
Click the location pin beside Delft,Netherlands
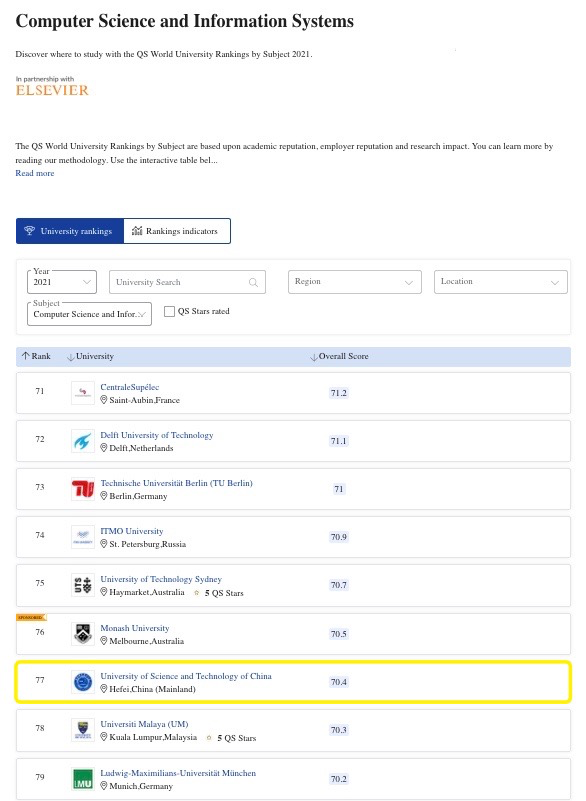104,448
